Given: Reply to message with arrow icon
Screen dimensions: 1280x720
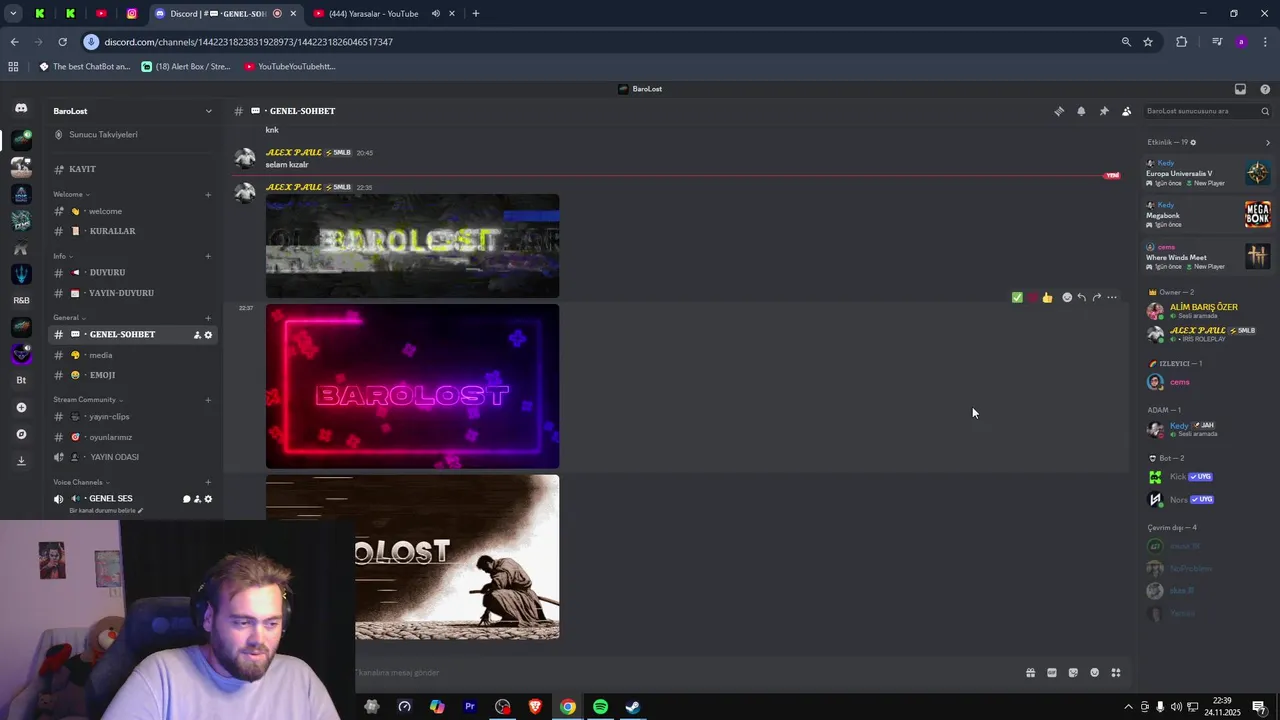Looking at the screenshot, I should coord(1082,297).
